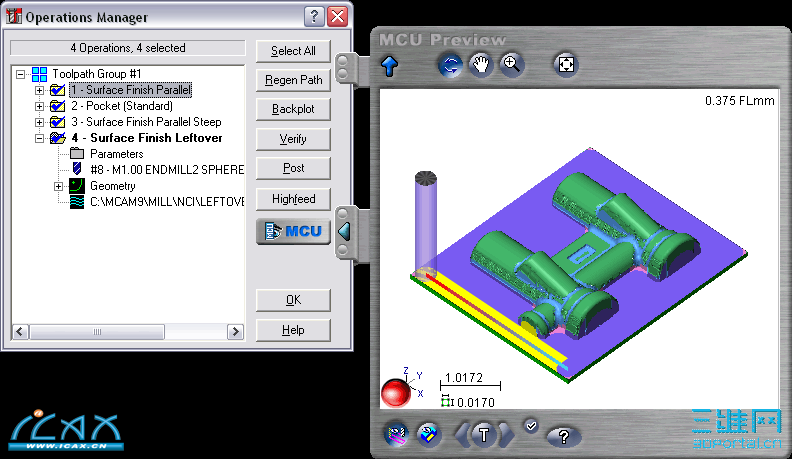Click the Highfeed button
Viewport: 792px width, 459px height.
point(293,199)
